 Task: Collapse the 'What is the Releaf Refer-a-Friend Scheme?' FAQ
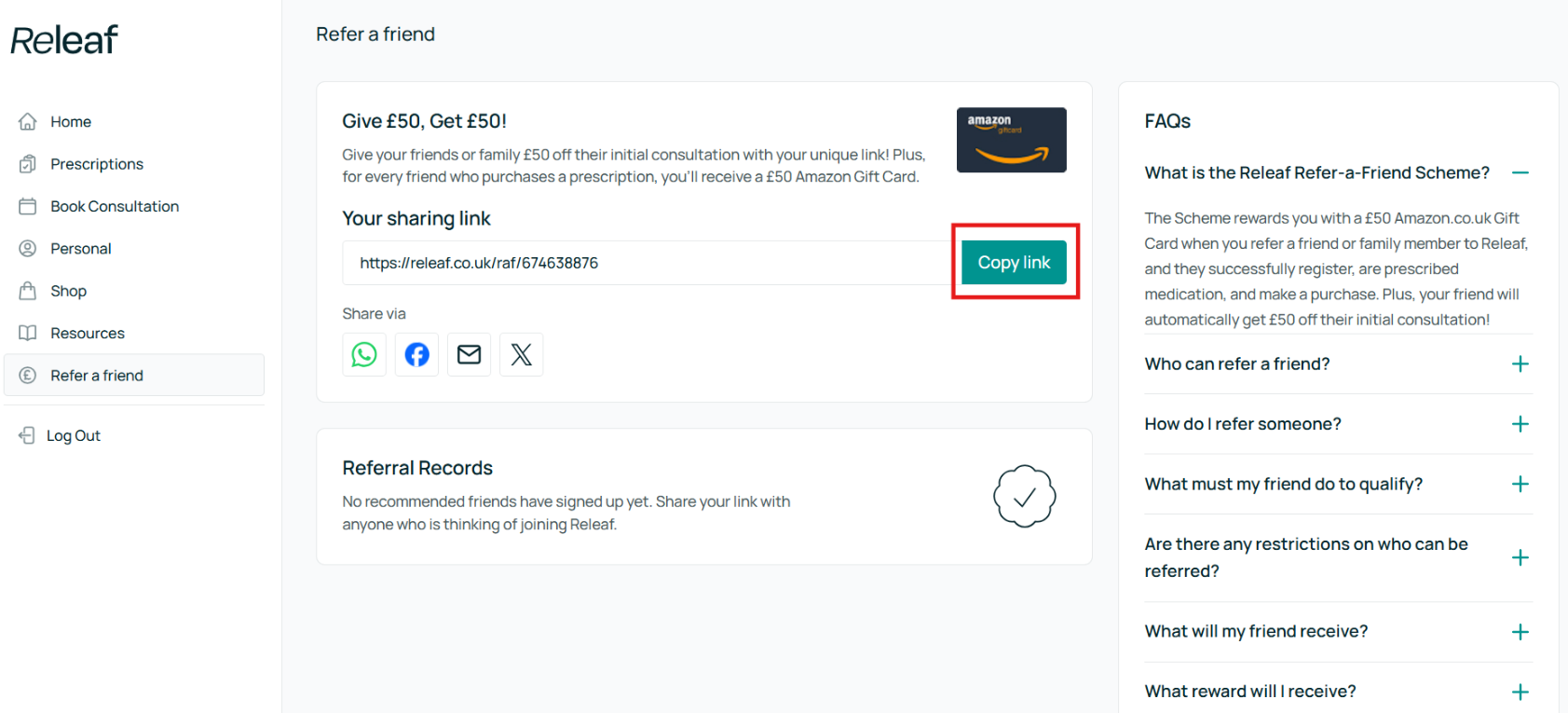tap(1520, 172)
